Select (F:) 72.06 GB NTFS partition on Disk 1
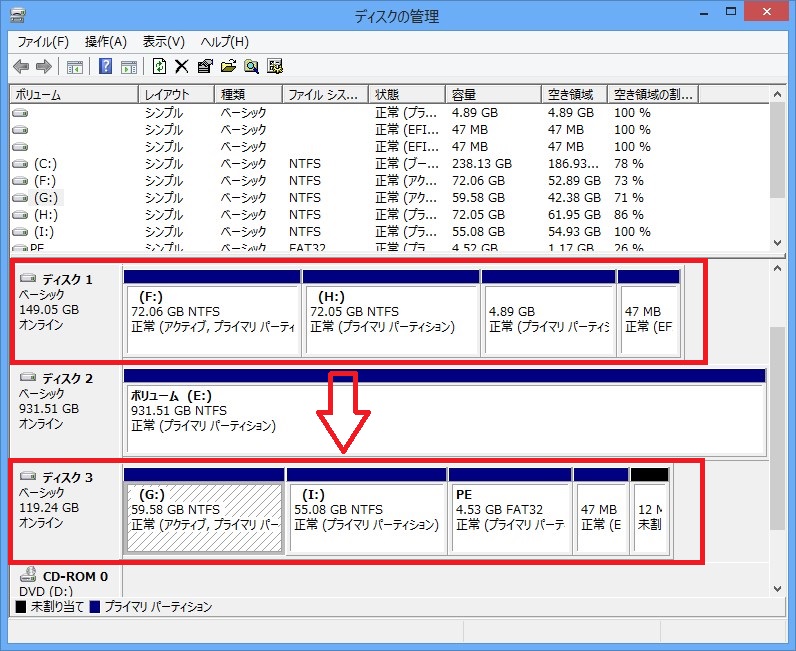 tap(212, 313)
